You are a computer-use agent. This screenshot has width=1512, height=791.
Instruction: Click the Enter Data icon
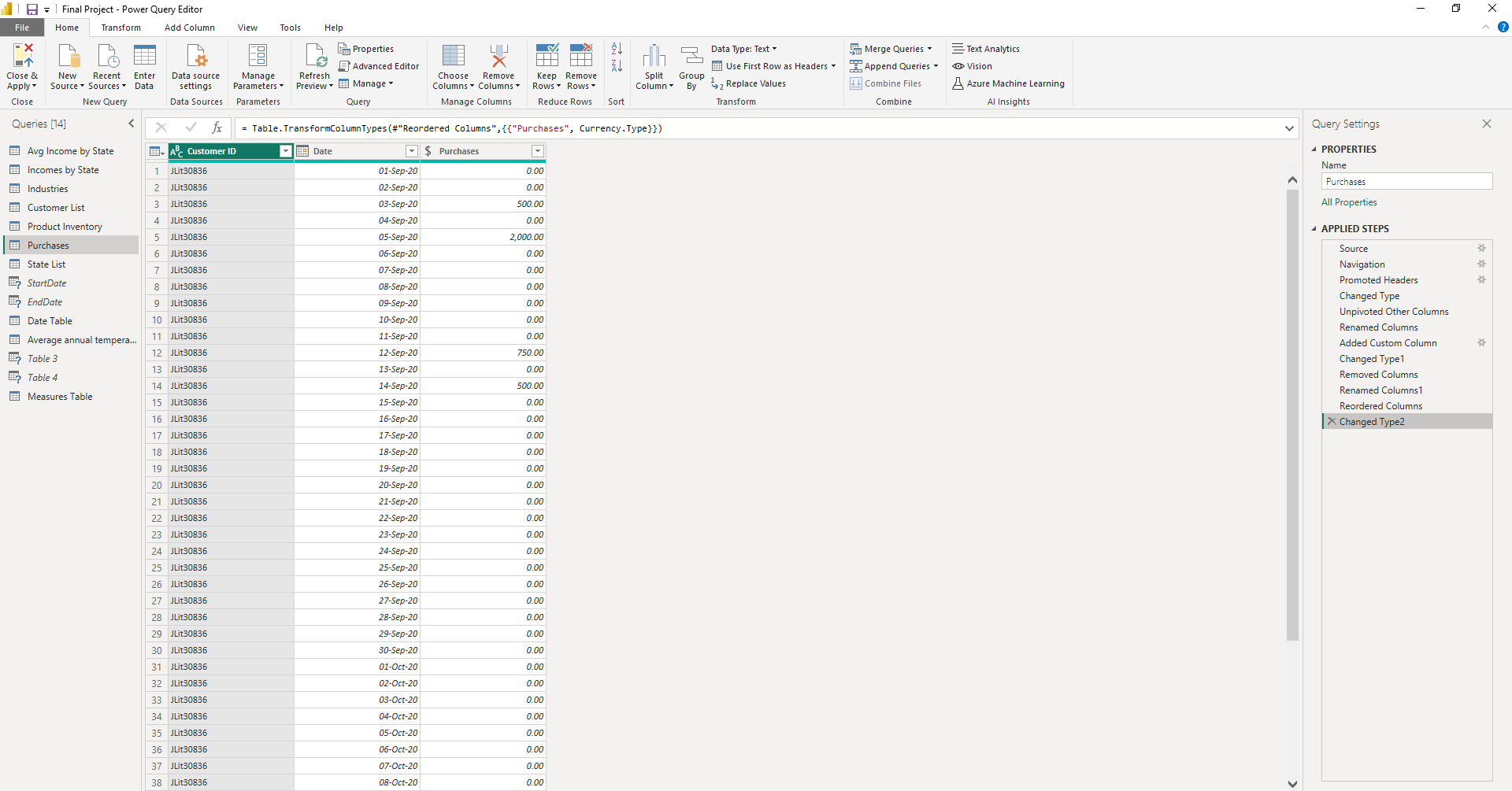[x=145, y=56]
